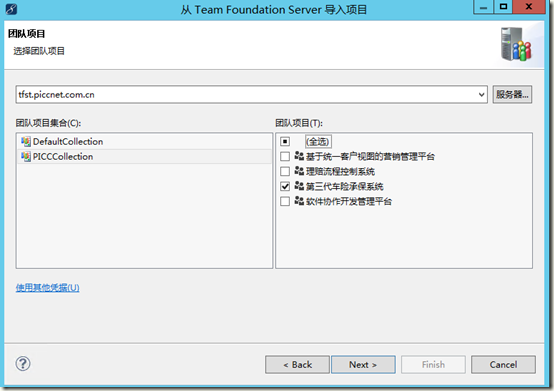Image resolution: width=554 pixels, height=391 pixels.
Task: Click the 第三代车险承保系统 project name
Action: 344,186
